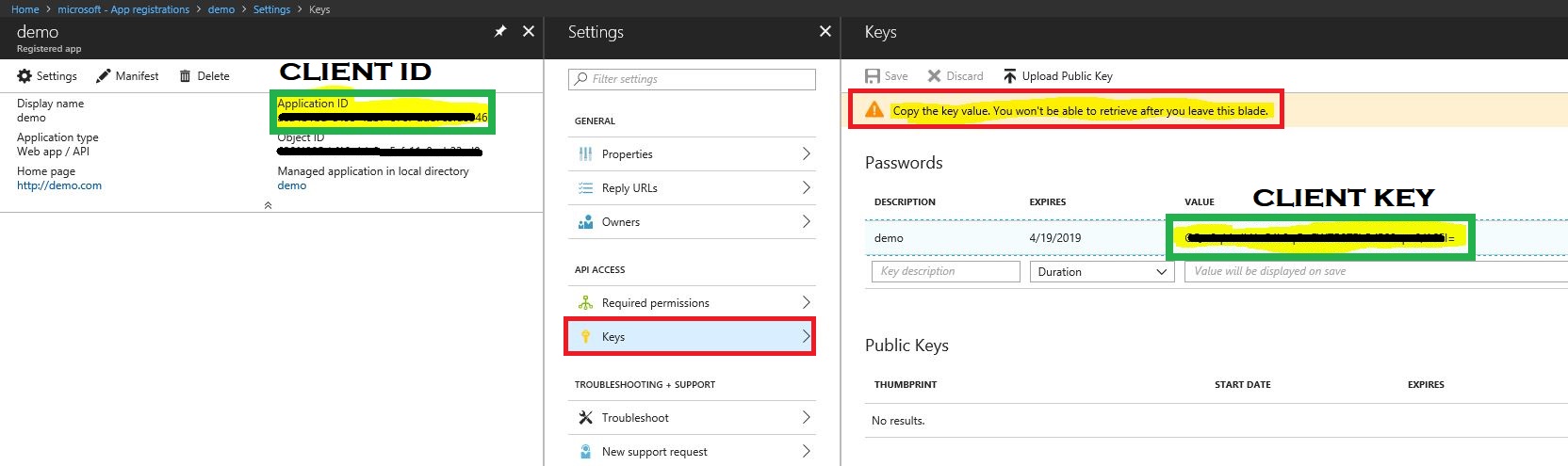This screenshot has width=1568, height=466.
Task: Open Reply URLs settings
Action: pos(629,188)
